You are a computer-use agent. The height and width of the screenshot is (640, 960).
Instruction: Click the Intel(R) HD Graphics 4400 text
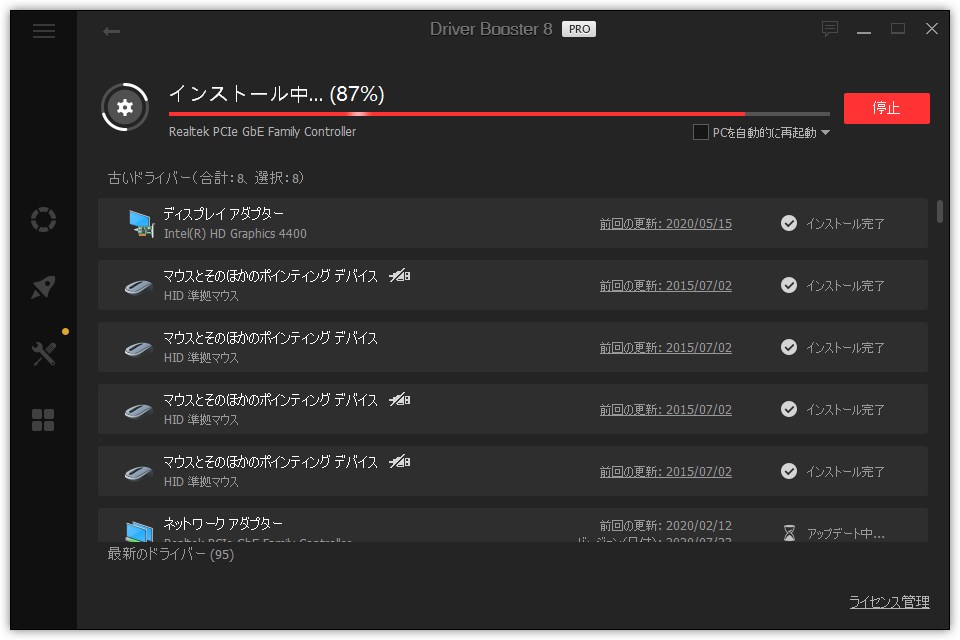pos(235,233)
